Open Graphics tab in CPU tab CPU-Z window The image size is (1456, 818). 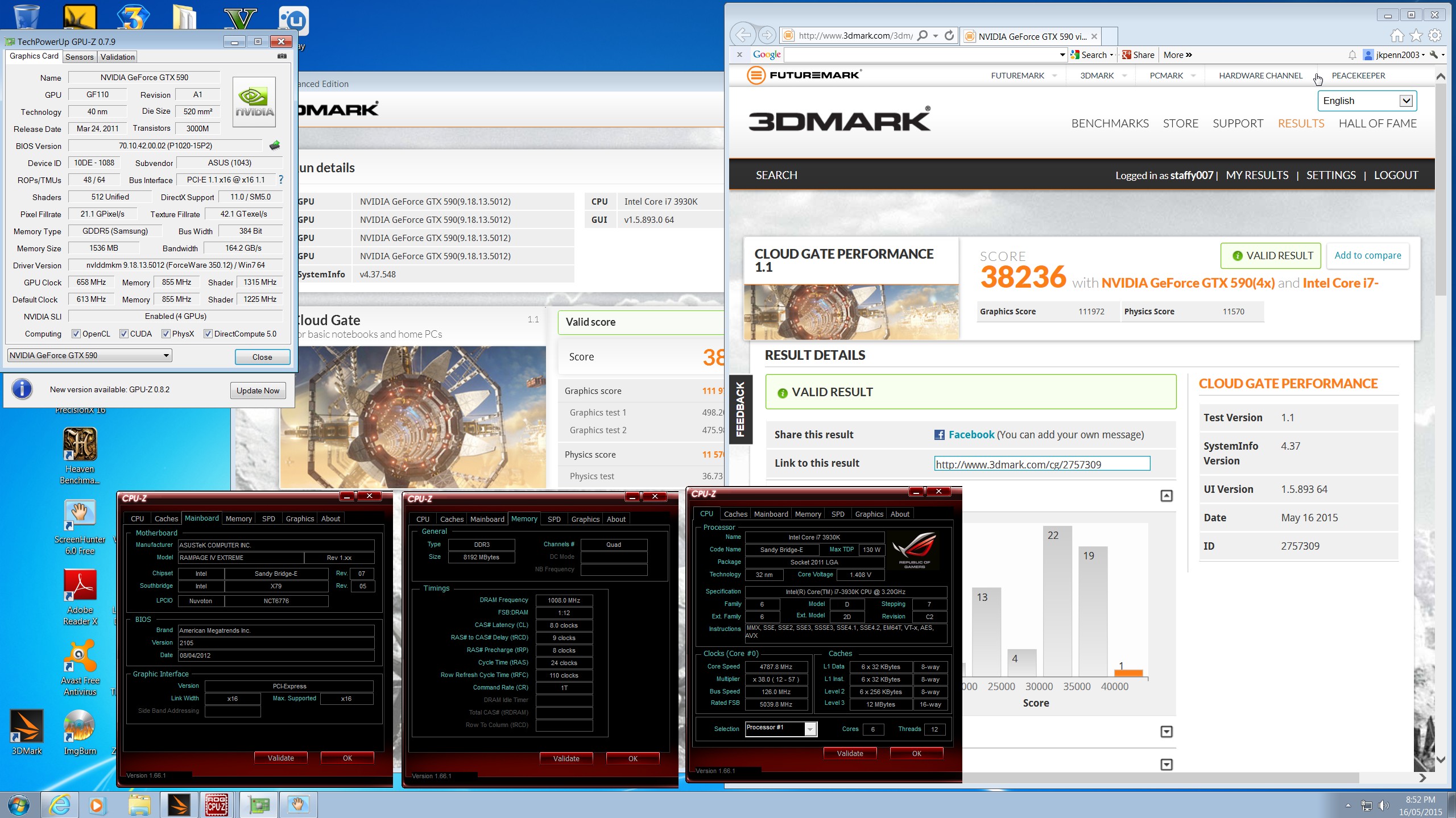869,514
